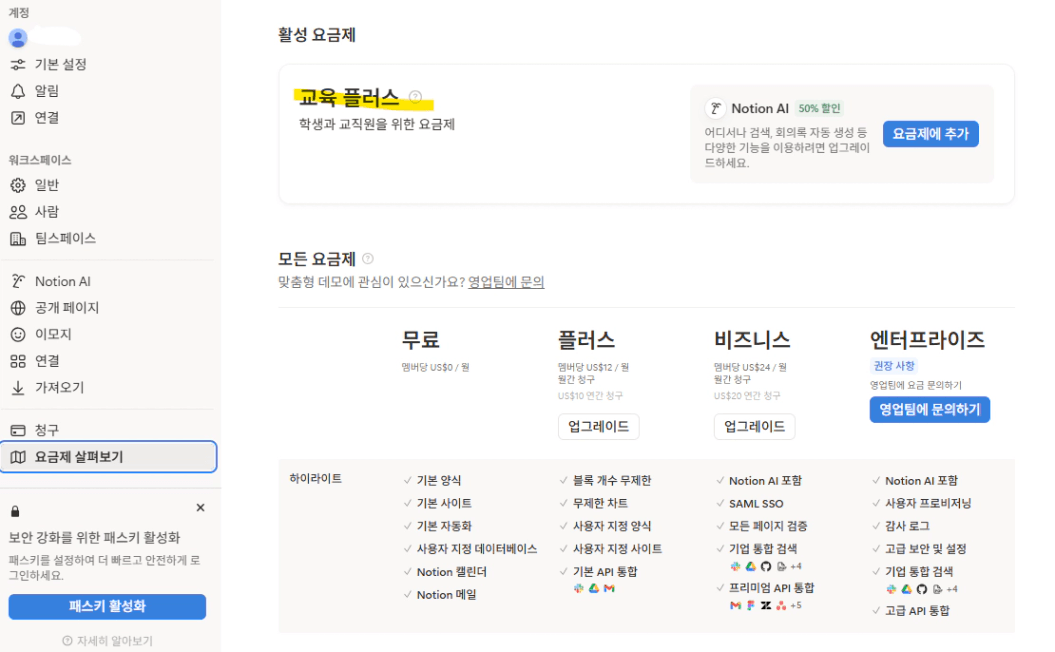Click the 무료 plan heading

(x=421, y=340)
